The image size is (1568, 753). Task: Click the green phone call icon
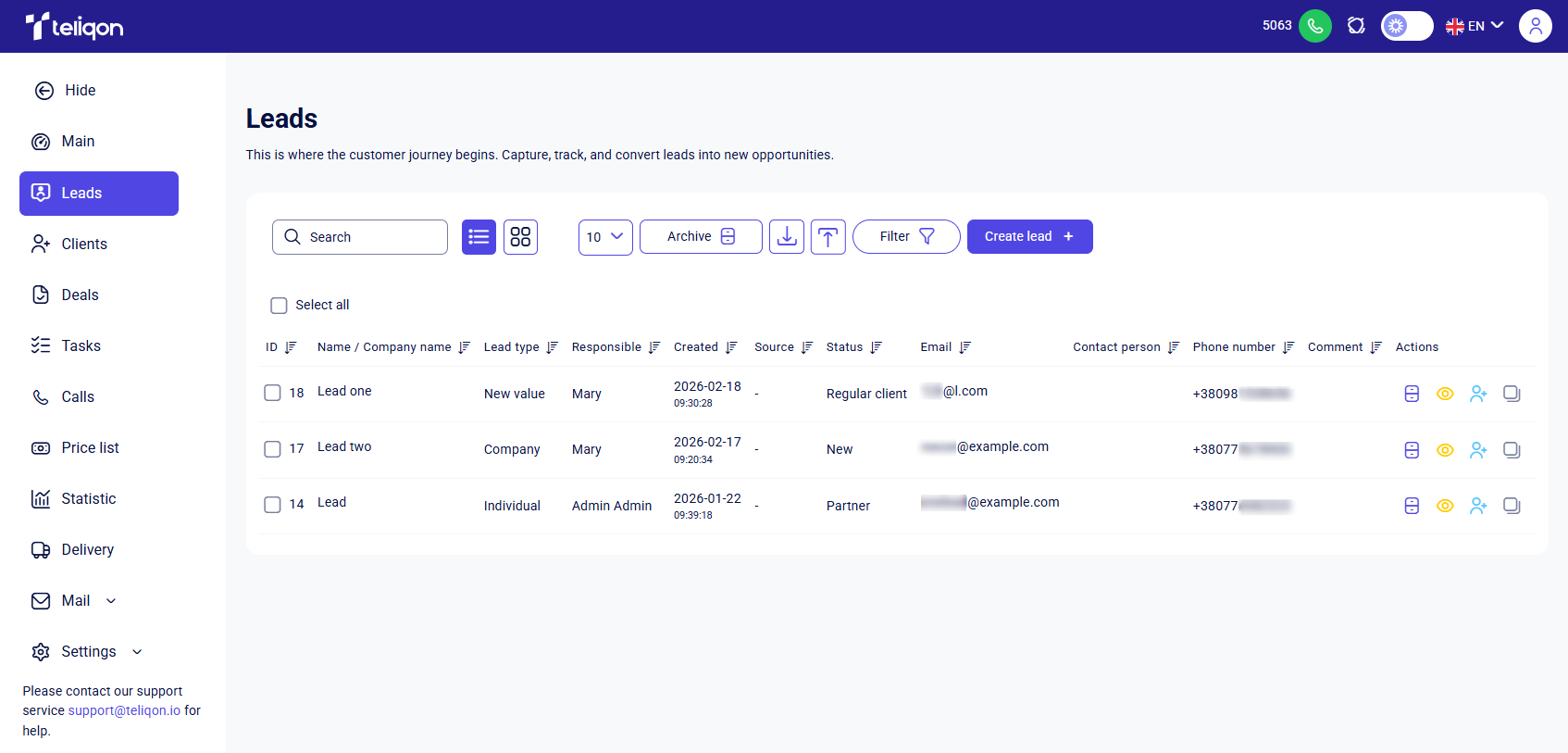click(1314, 26)
